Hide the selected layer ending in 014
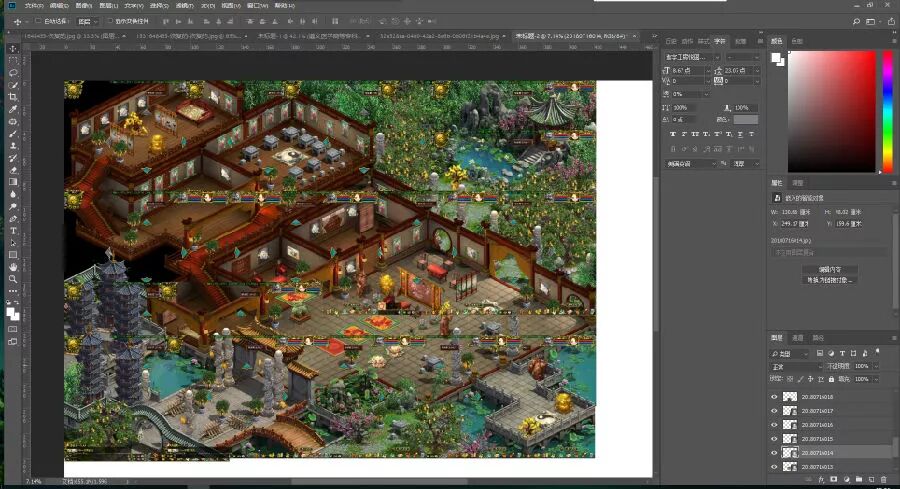The height and width of the screenshot is (489, 900). coord(774,453)
